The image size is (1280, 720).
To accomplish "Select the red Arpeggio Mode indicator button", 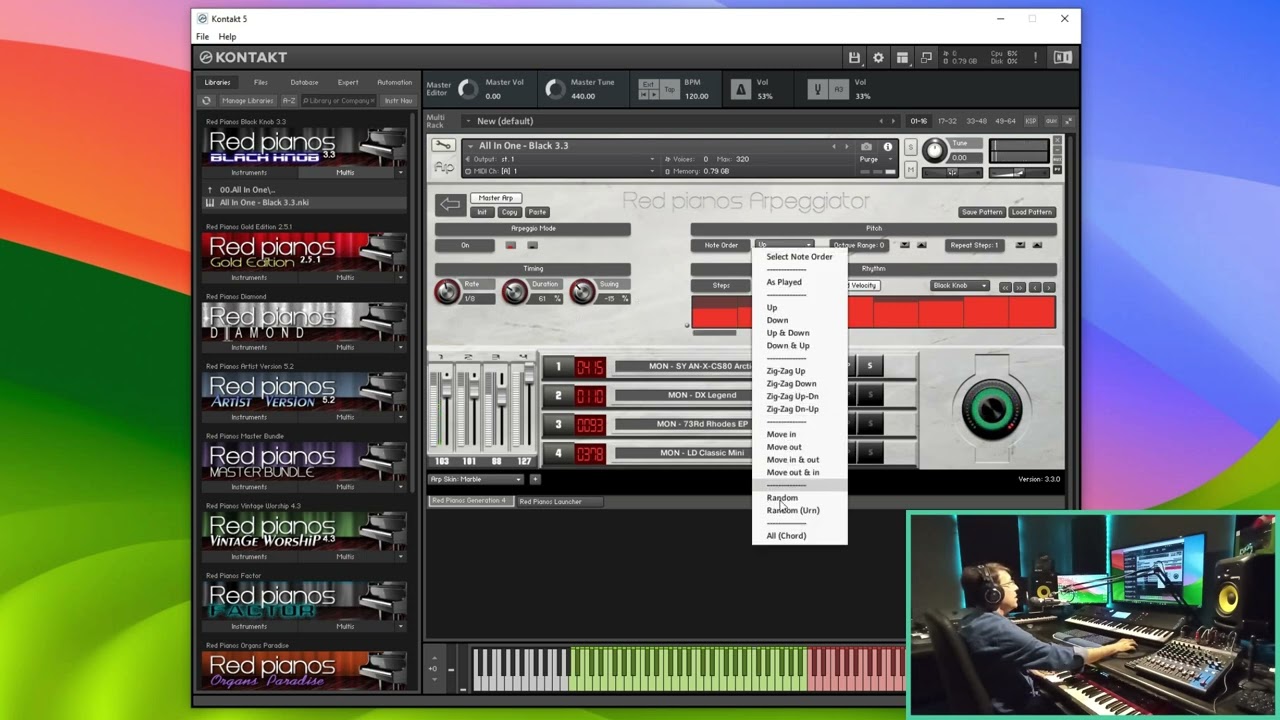I will click(511, 245).
